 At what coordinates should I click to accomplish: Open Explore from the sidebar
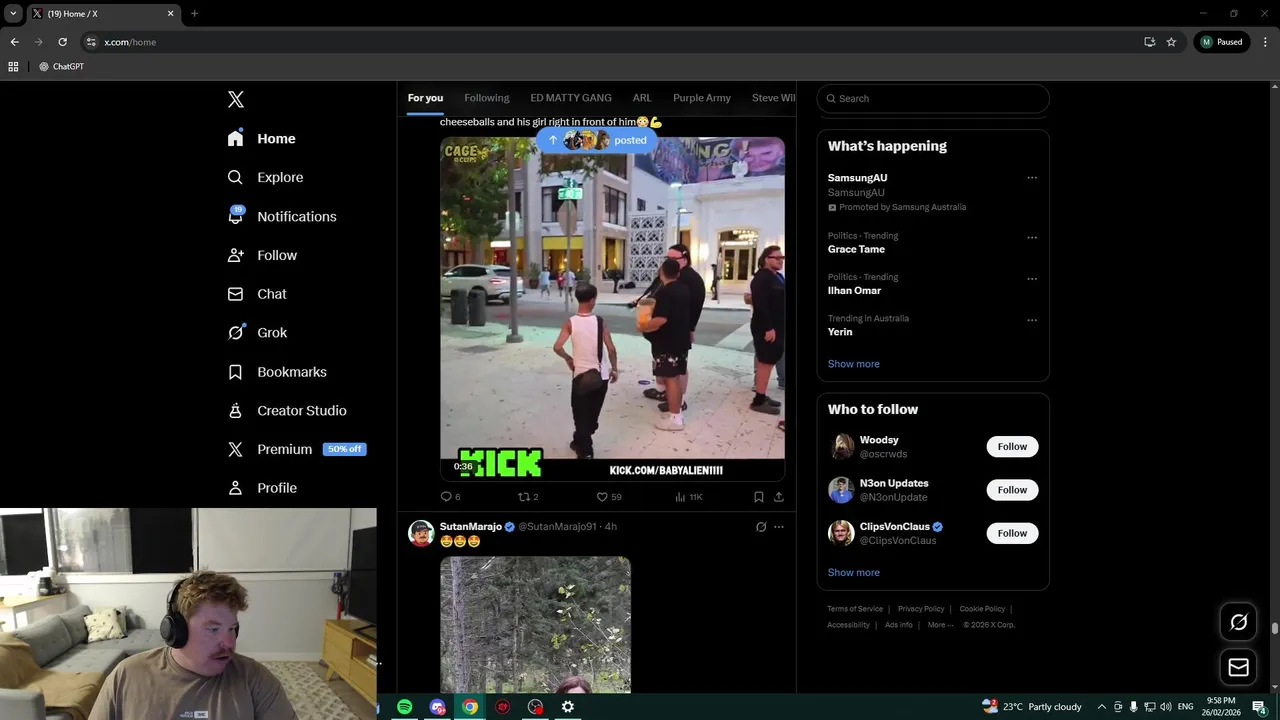[x=266, y=177]
